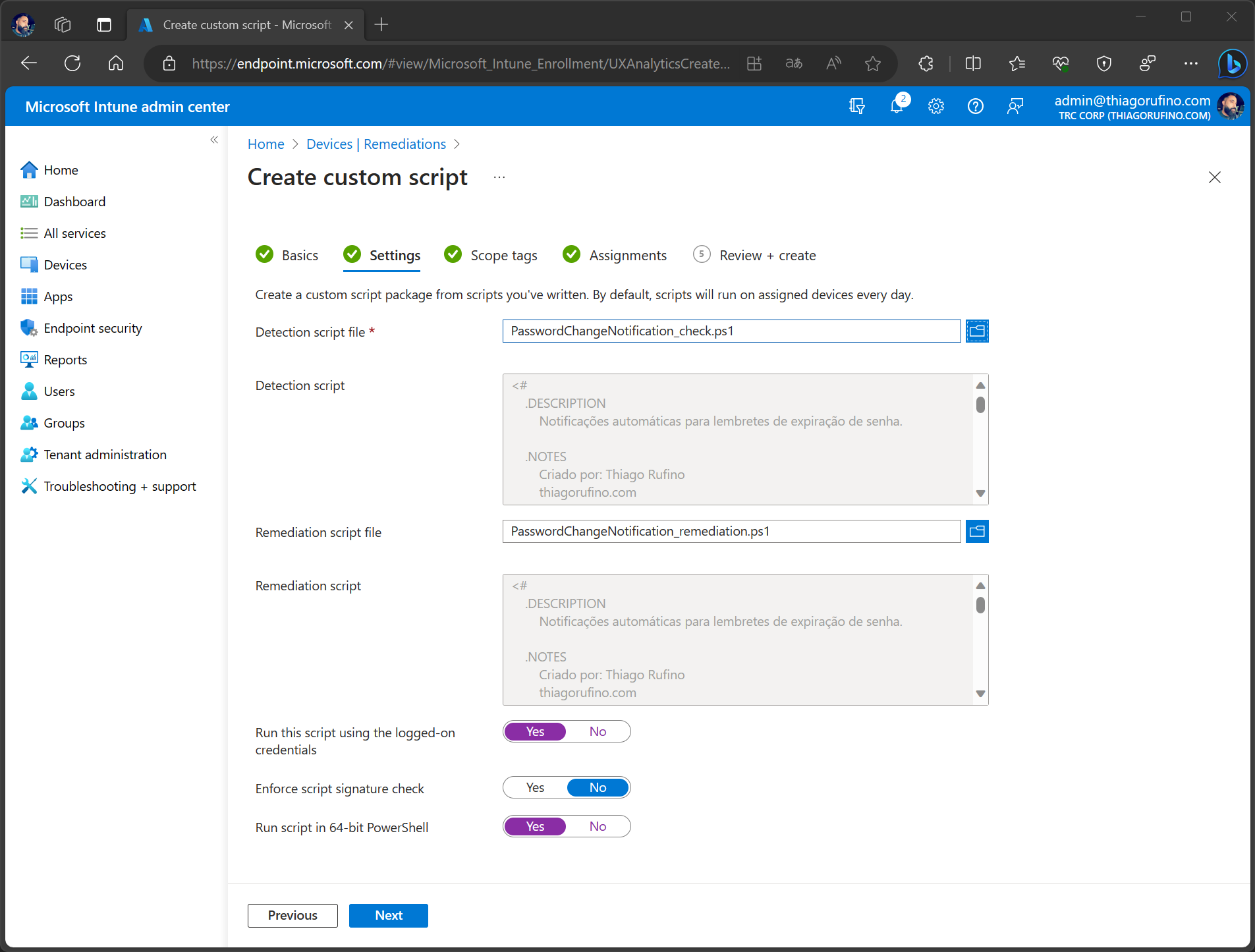Open the browser profile avatar

click(x=24, y=25)
